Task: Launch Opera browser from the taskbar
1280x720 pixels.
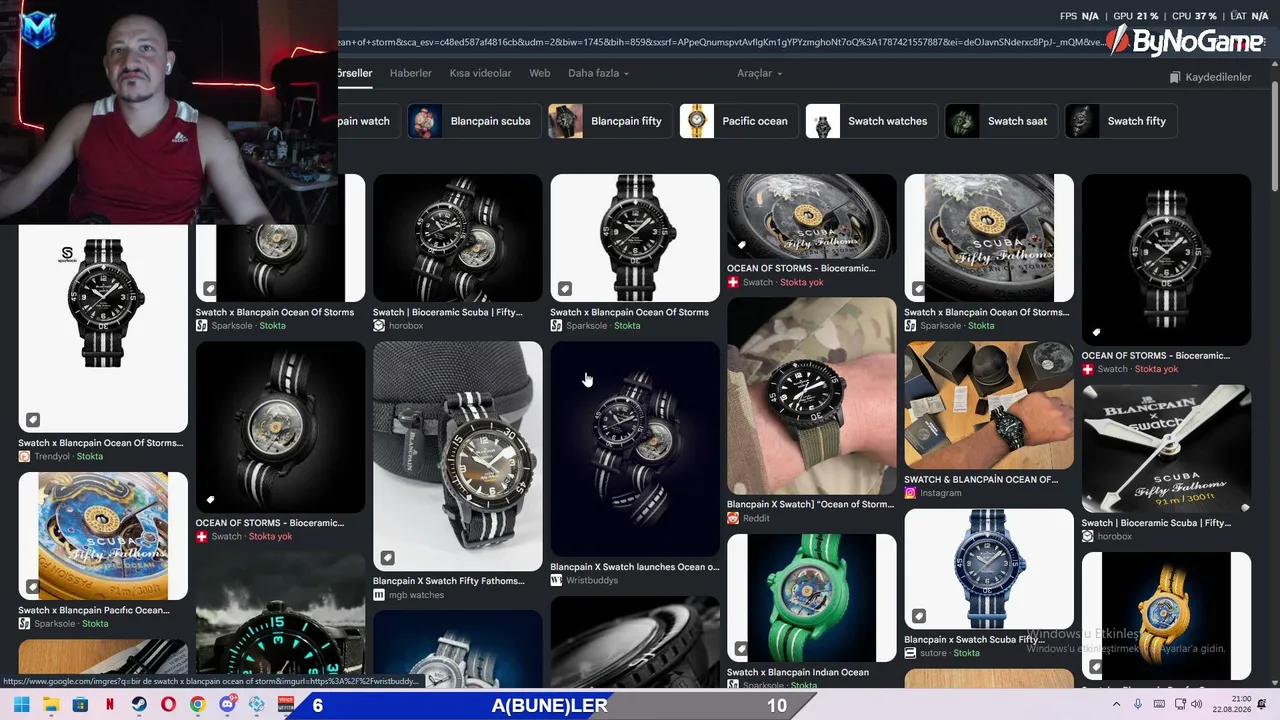Action: tap(168, 705)
